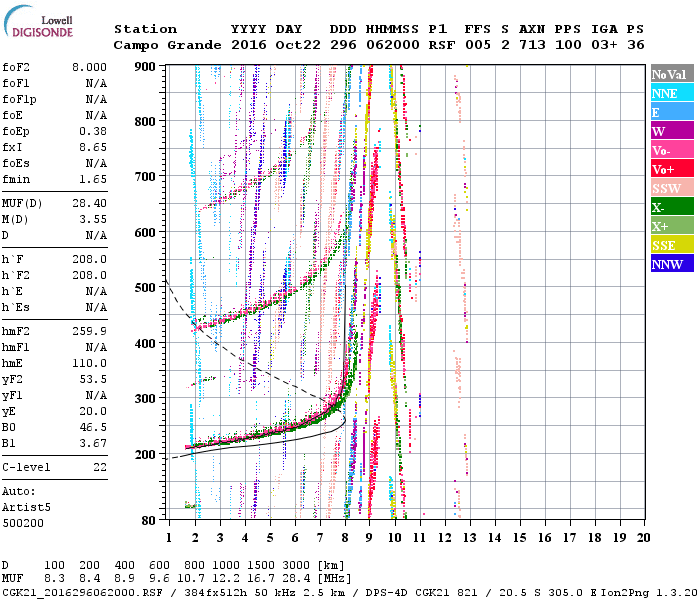Image resolution: width=700 pixels, height=600 pixels.
Task: Click the Campo Grande station name
Action: [x=167, y=45]
